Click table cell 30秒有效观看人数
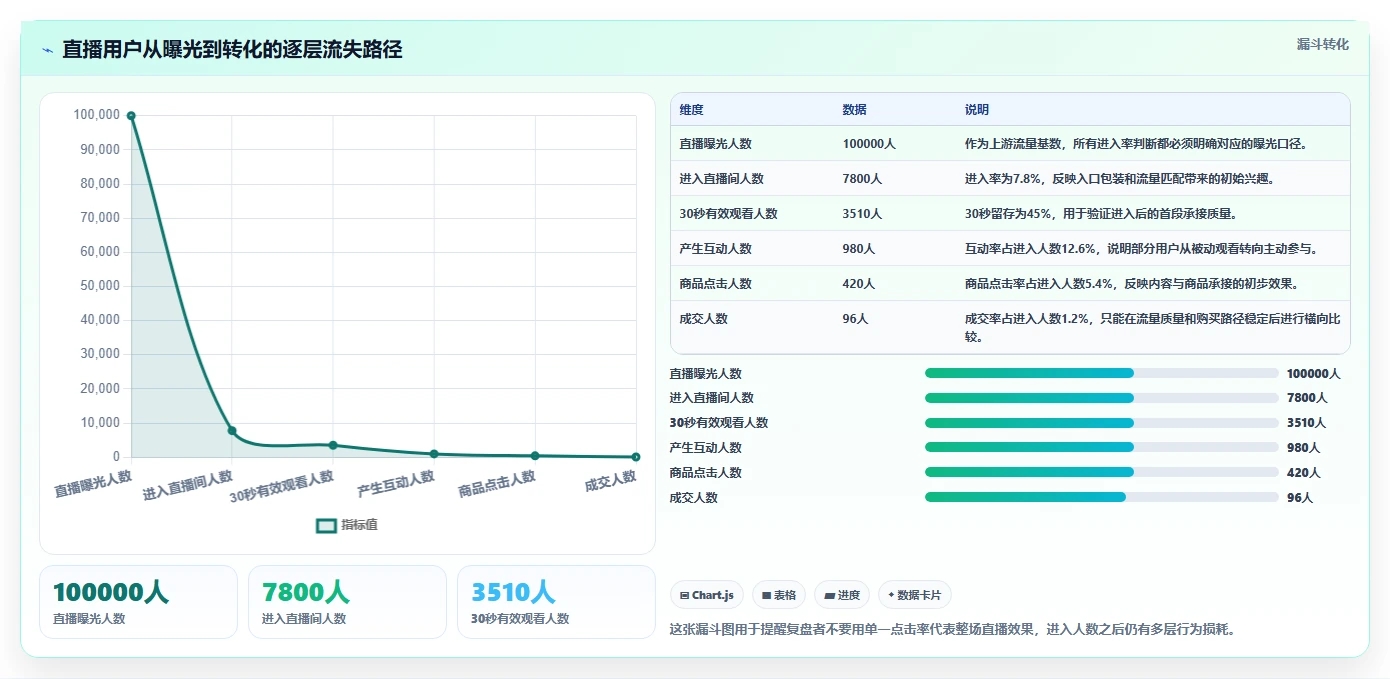 point(729,214)
